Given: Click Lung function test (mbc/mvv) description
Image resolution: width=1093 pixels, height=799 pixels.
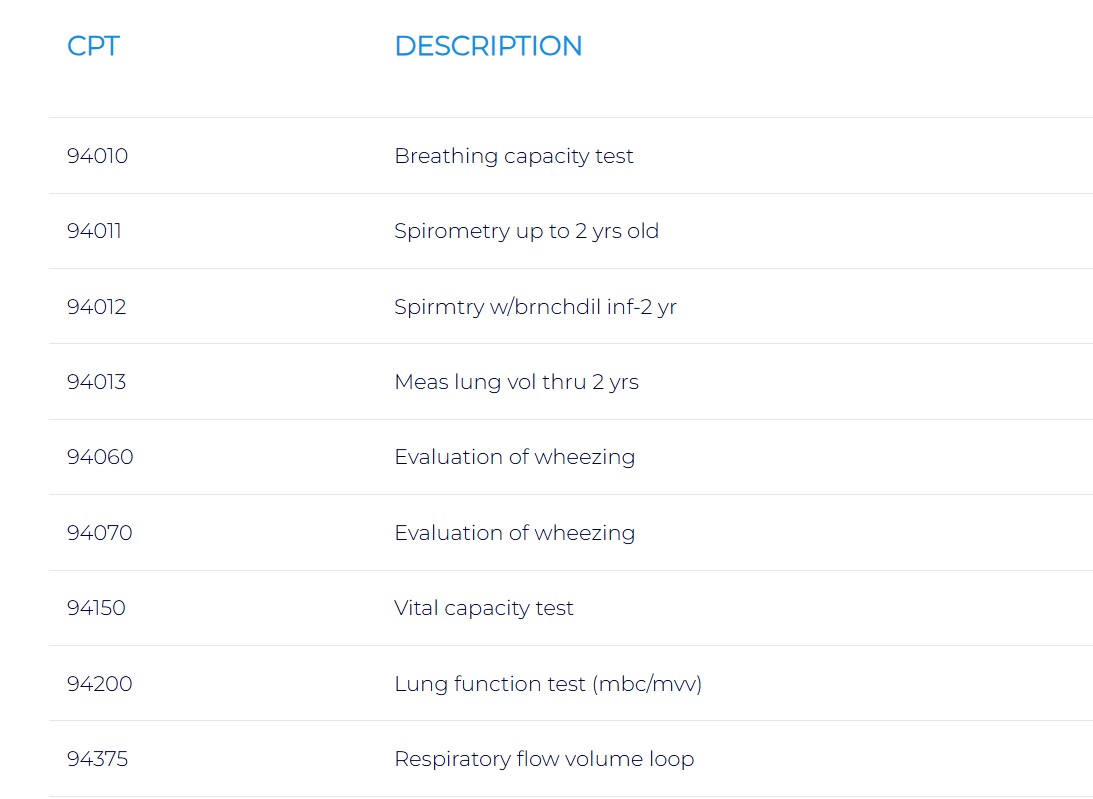Looking at the screenshot, I should [548, 684].
